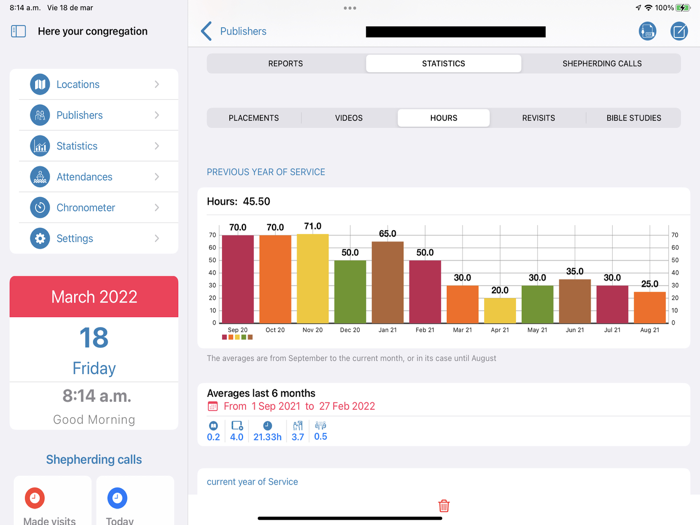
Task: Click the bible studies average icon
Action: click(x=321, y=426)
